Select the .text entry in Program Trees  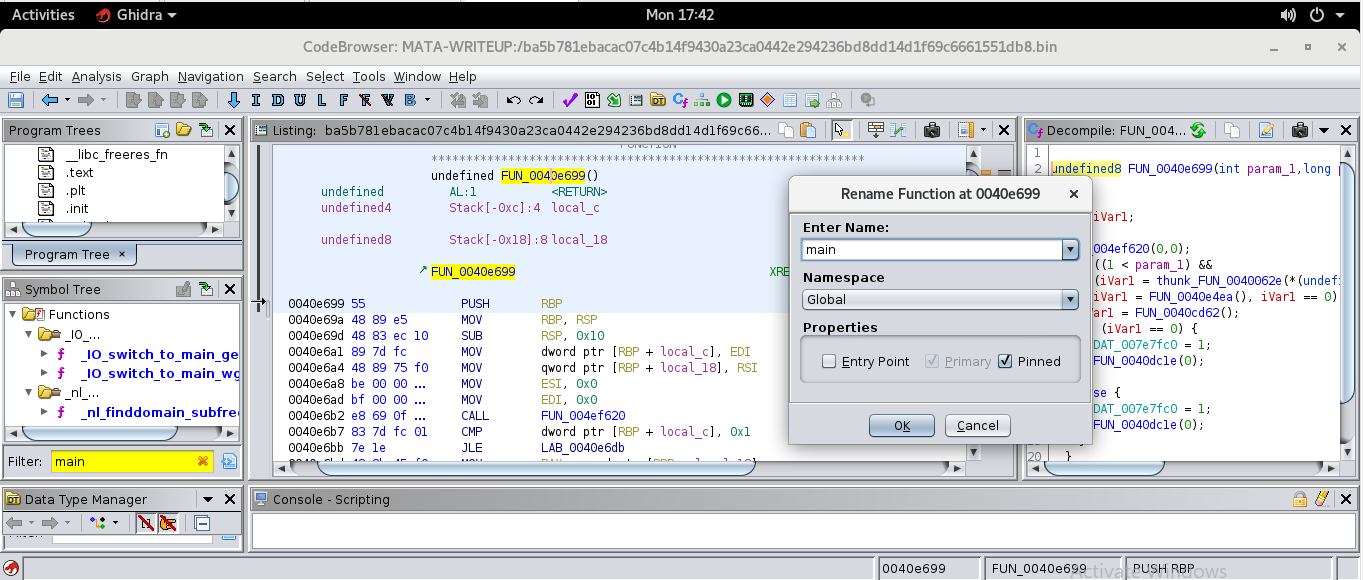[x=80, y=172]
